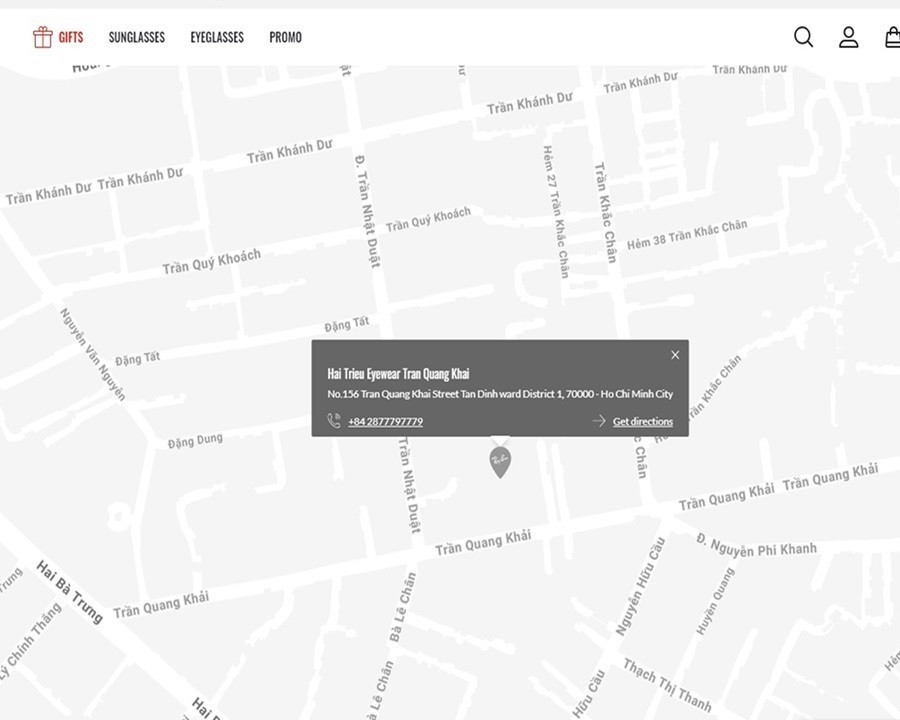Image resolution: width=900 pixels, height=720 pixels.
Task: Click the store address text in popup
Action: point(500,394)
